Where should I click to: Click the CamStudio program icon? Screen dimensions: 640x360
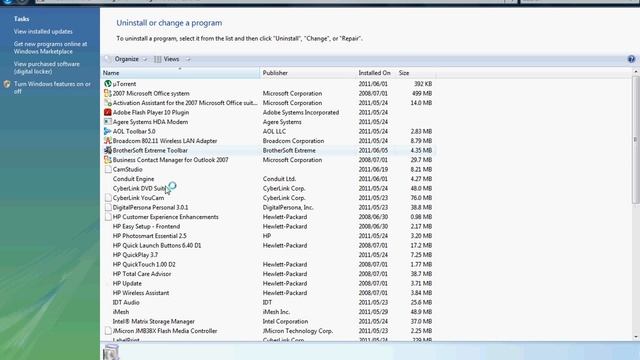108,169
